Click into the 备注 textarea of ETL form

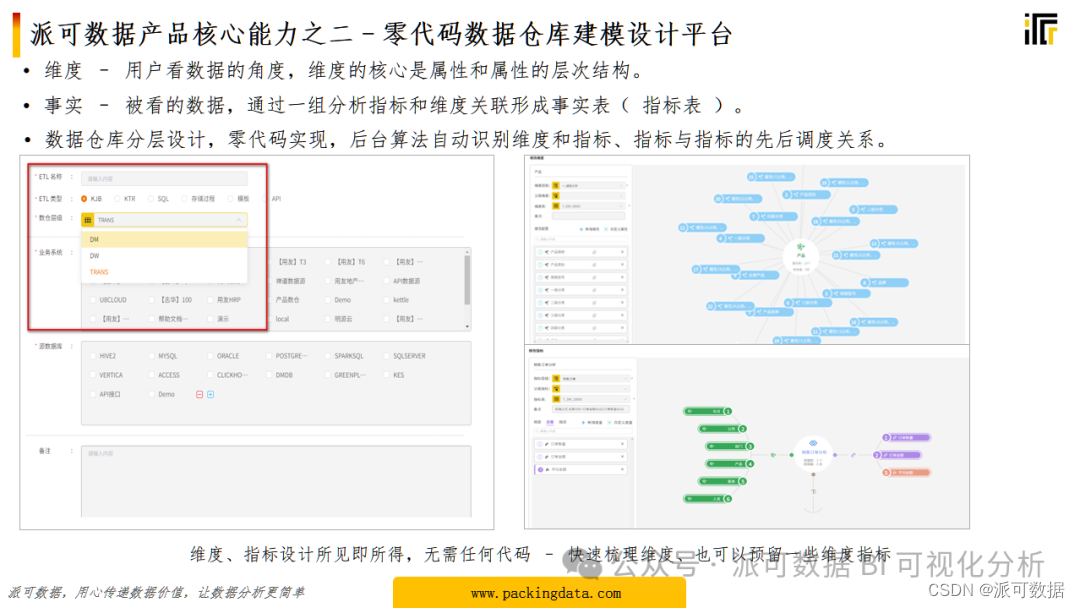pyautogui.click(x=276, y=481)
